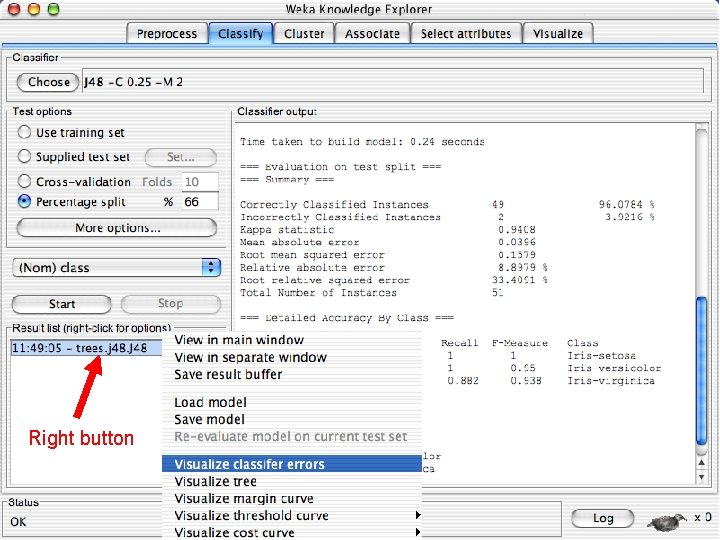Screen dimensions: 720x540
Task: Click 'Iris-virginica' class in output
Action: 611,381
